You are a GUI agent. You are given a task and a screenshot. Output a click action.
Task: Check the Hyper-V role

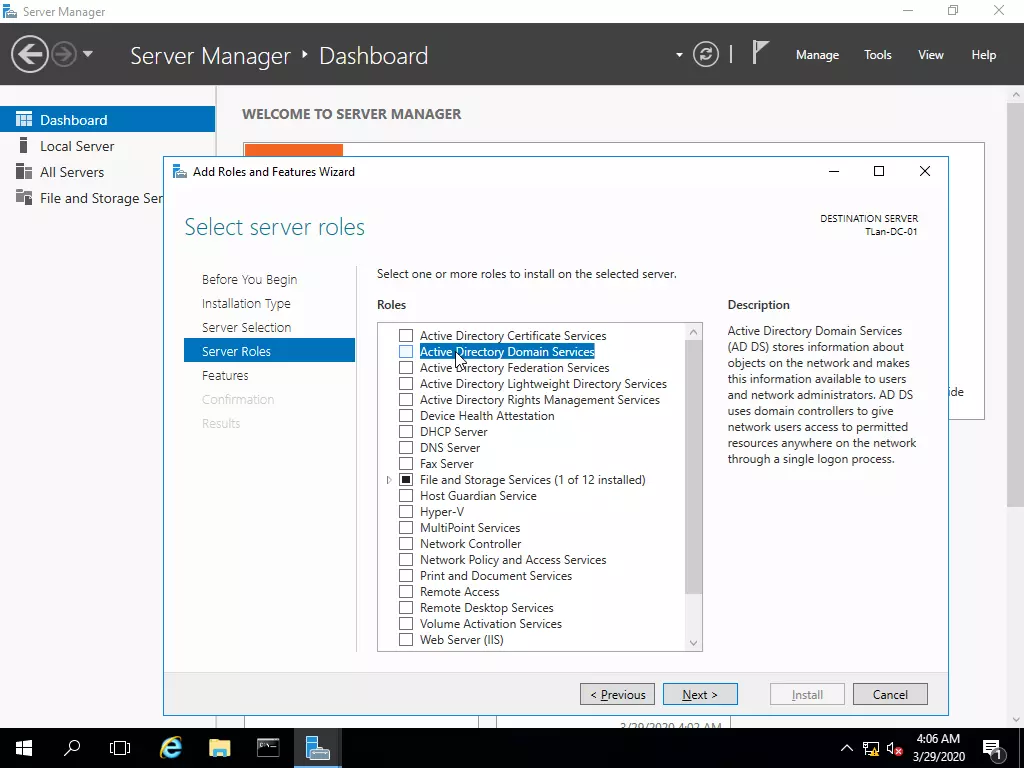(406, 511)
